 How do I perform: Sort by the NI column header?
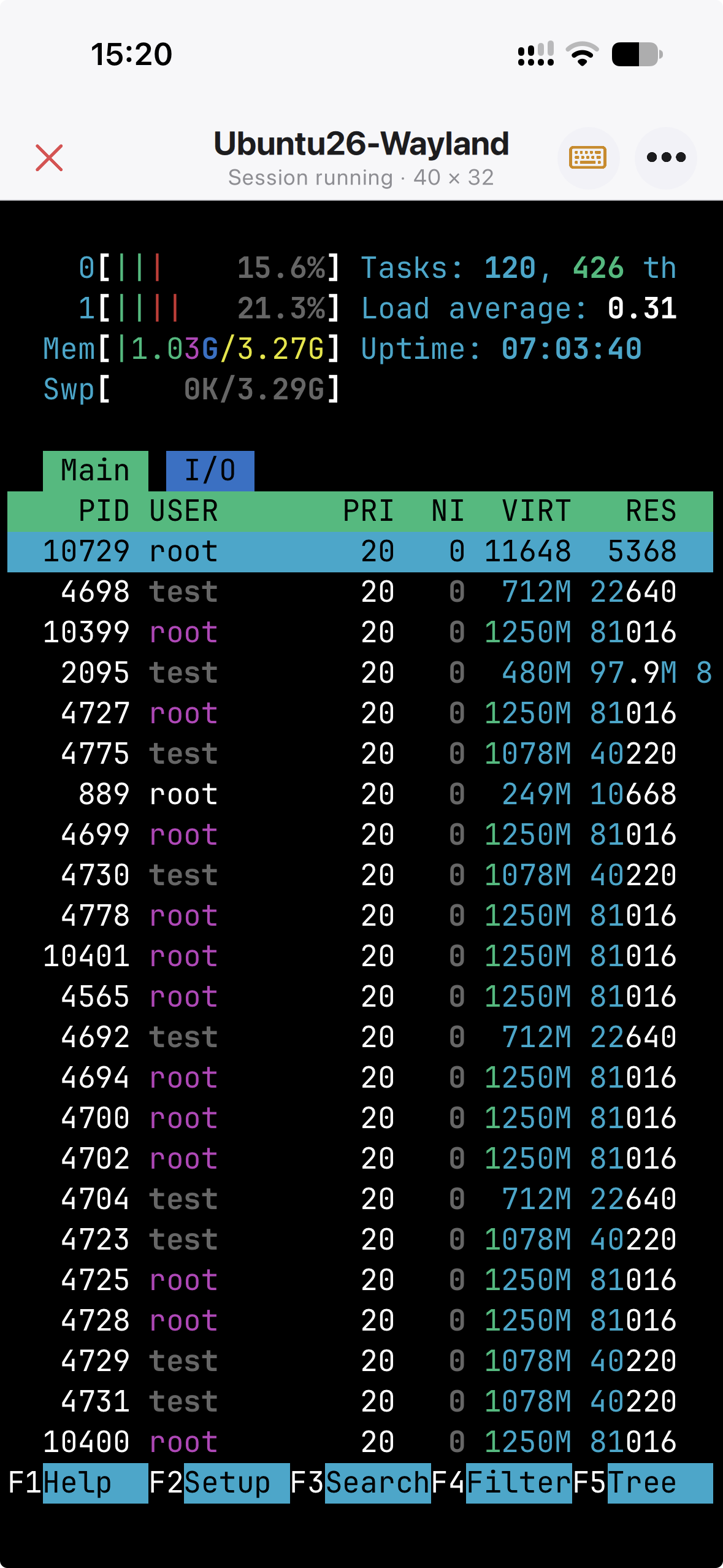(x=448, y=511)
